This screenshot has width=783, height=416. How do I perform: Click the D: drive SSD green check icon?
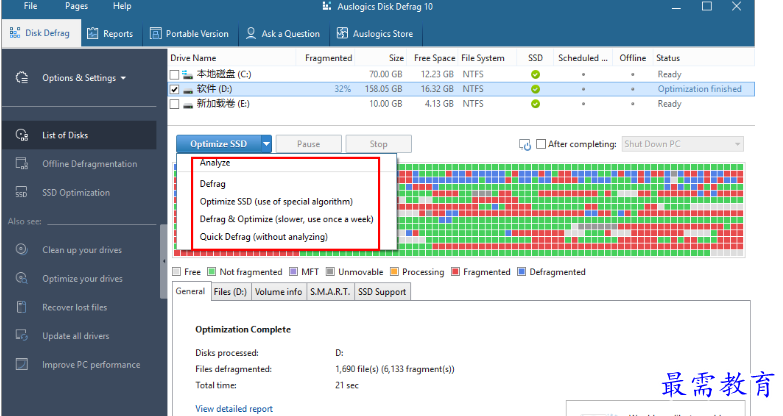point(535,89)
